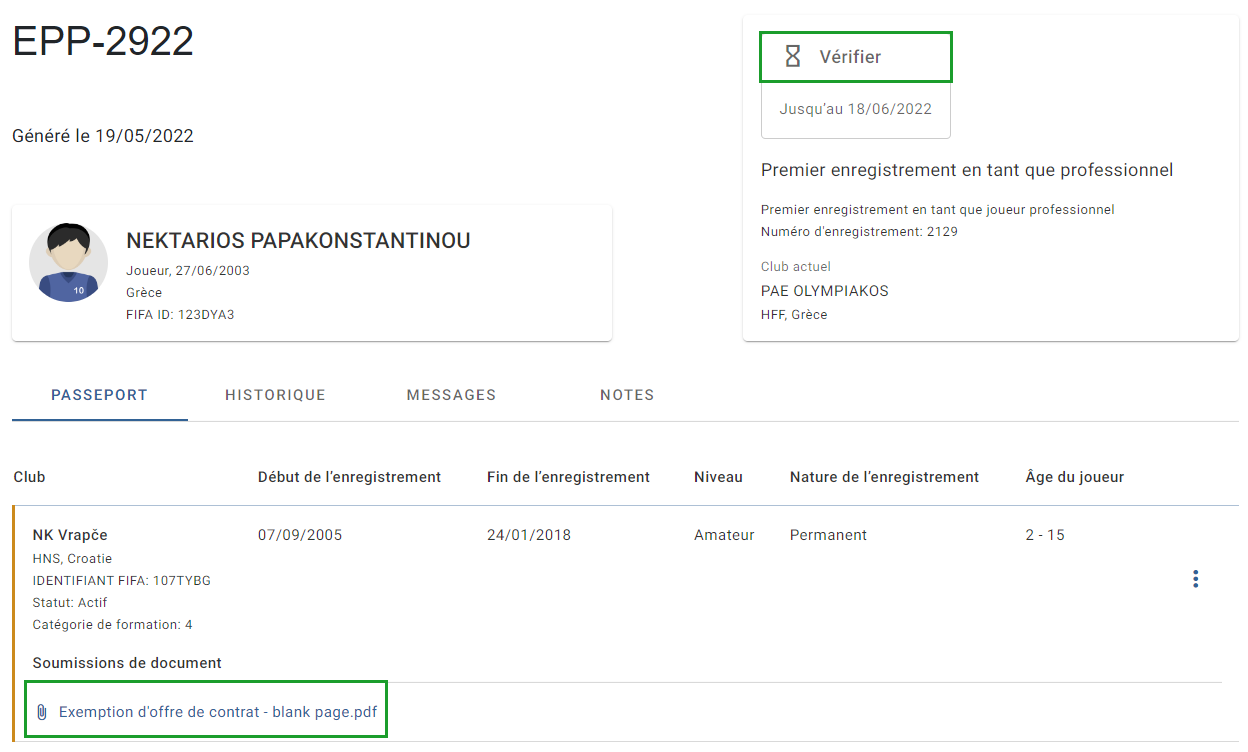Click the hourglass icon next to Vérifier
The image size is (1248, 752).
pos(793,57)
